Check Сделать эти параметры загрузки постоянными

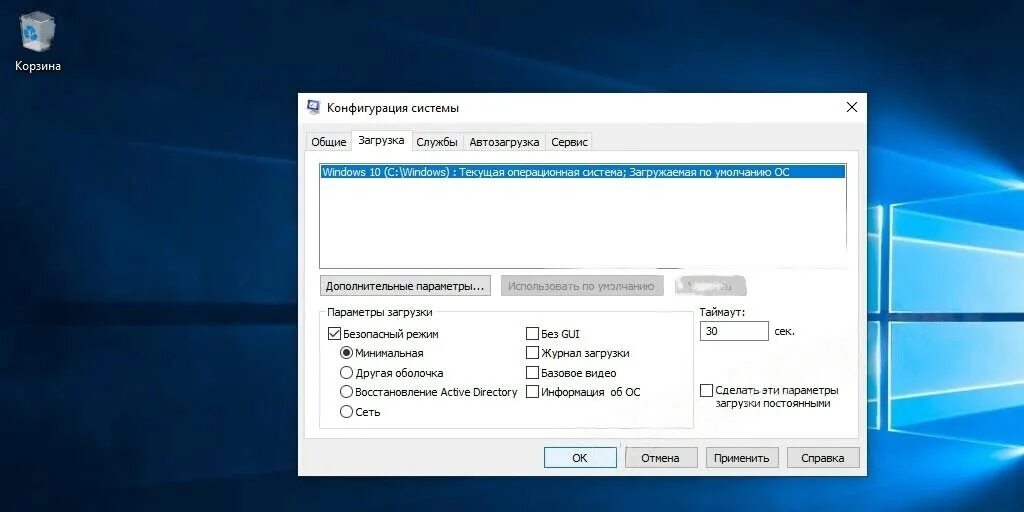click(706, 391)
